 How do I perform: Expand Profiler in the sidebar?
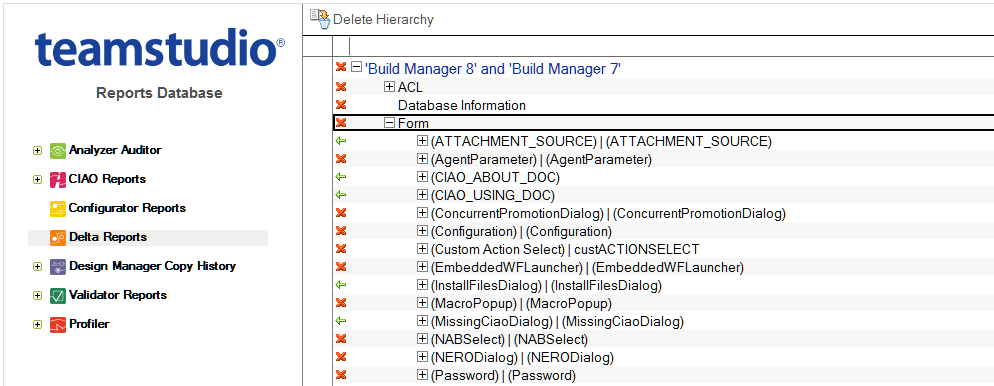coord(37,325)
